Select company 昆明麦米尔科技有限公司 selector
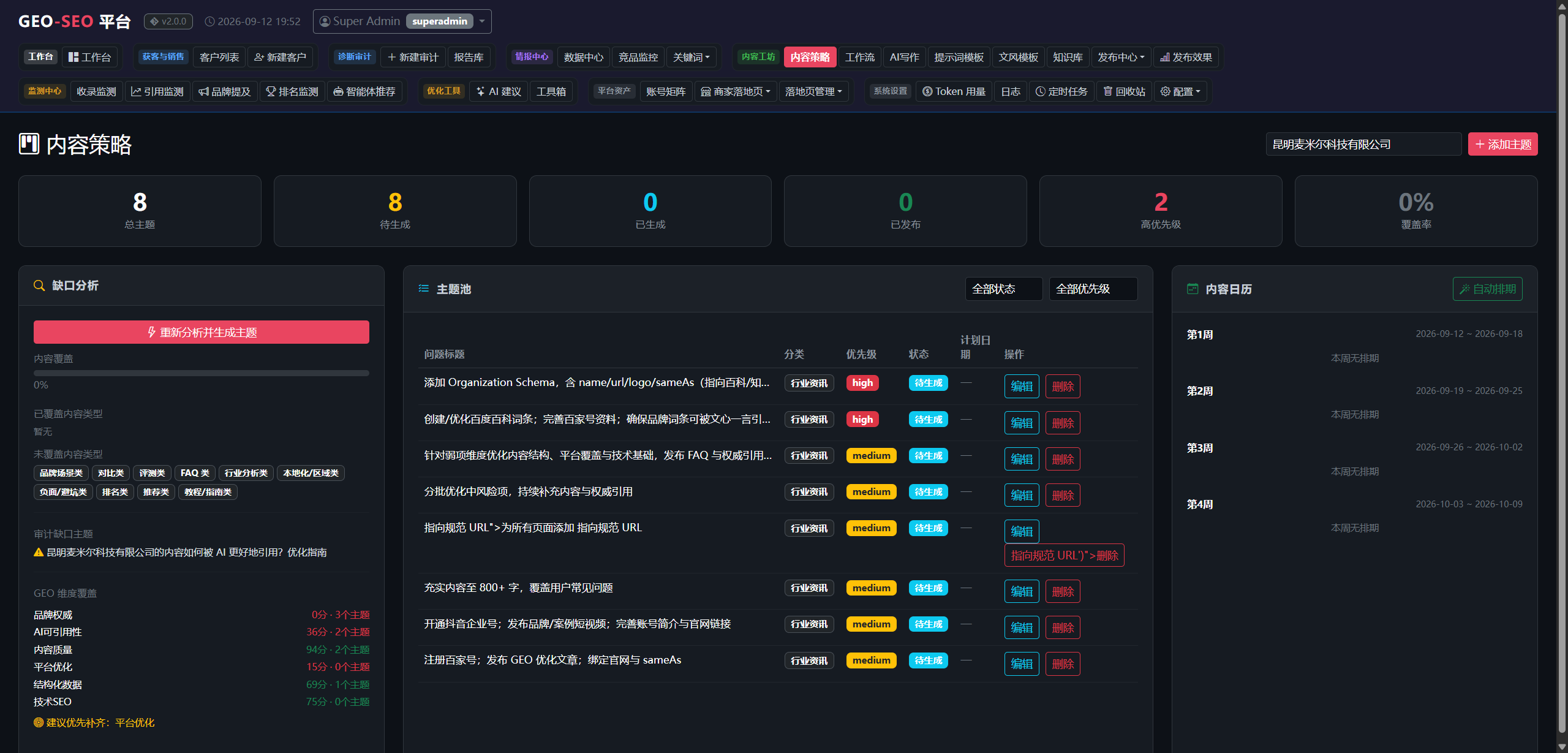 tap(1363, 144)
